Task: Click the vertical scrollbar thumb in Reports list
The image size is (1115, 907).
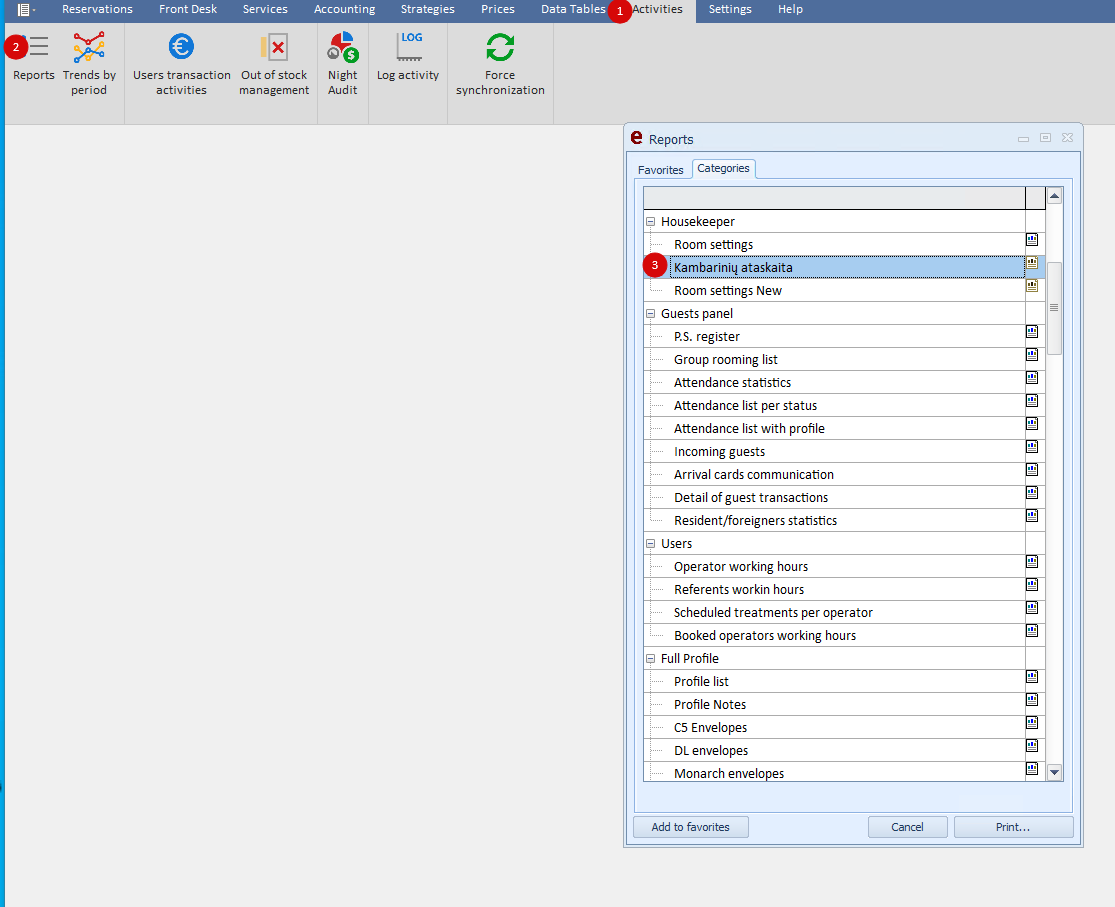Action: [1055, 307]
